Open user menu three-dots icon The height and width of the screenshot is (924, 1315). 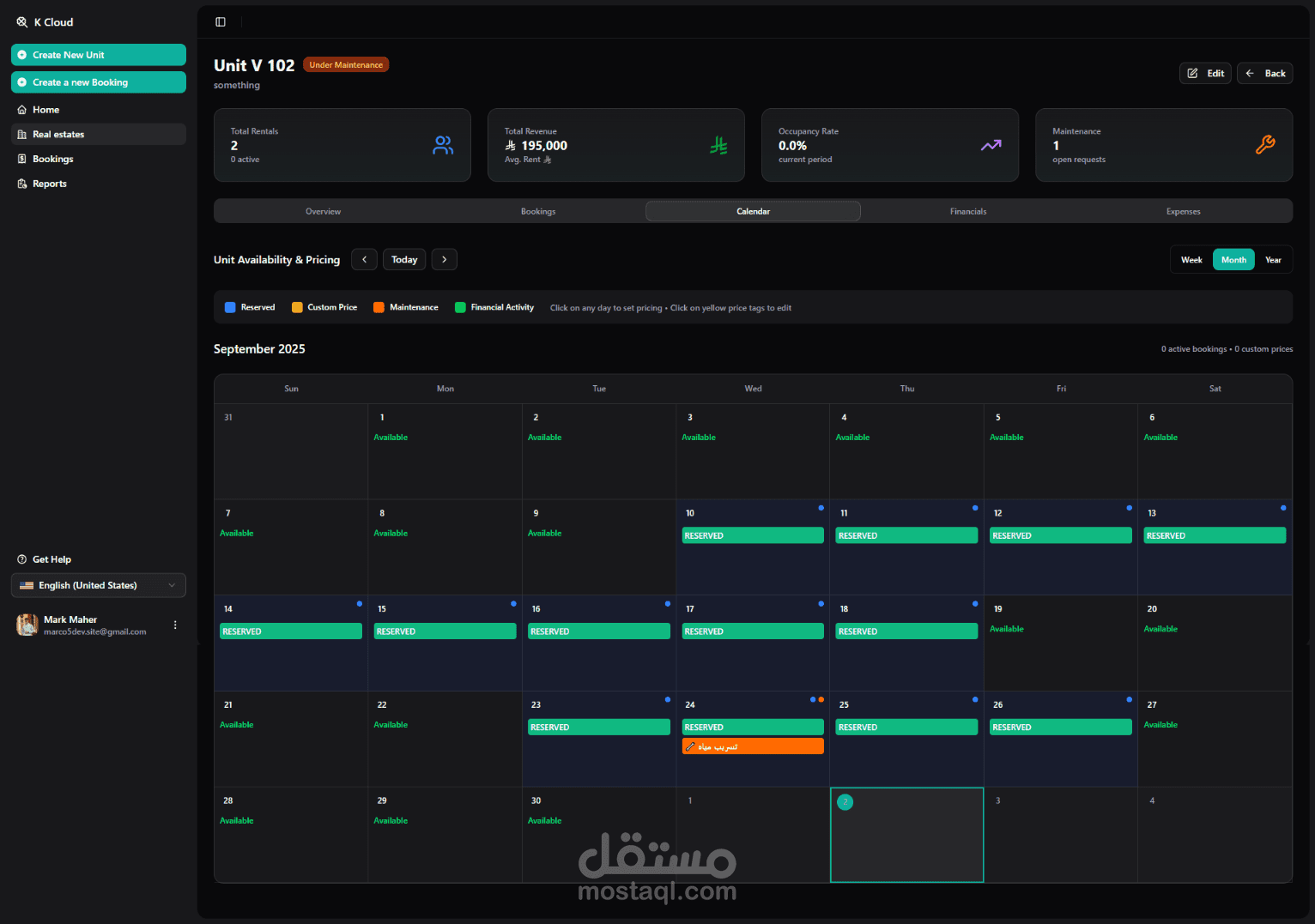click(x=175, y=625)
